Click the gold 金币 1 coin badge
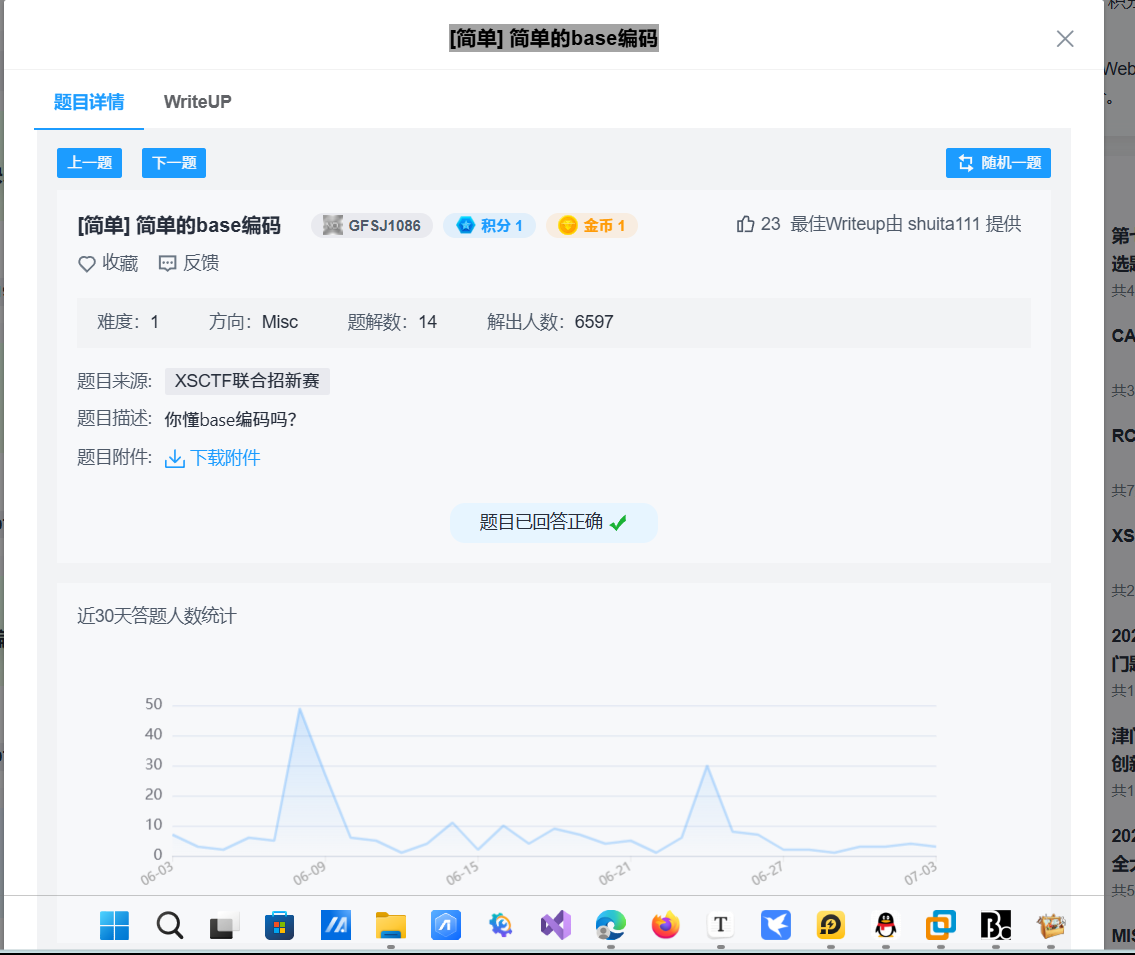This screenshot has width=1135, height=955. [591, 225]
